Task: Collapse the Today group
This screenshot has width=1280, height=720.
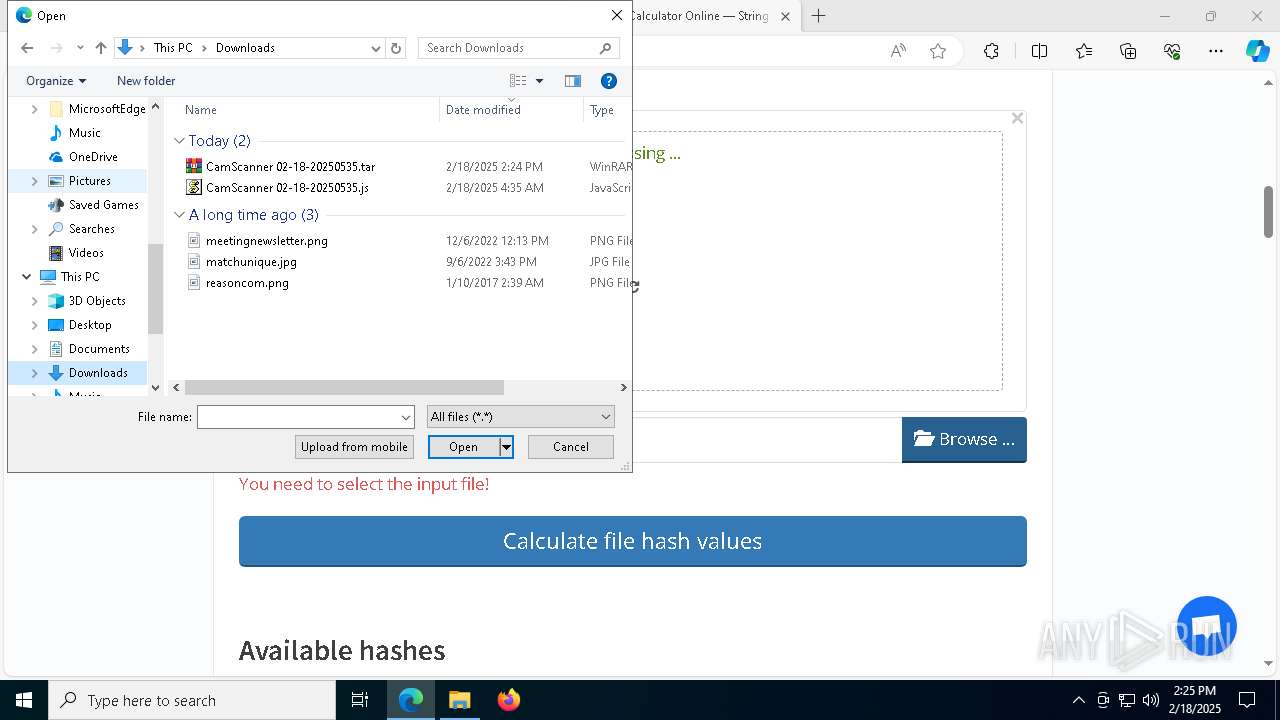Action: point(179,141)
